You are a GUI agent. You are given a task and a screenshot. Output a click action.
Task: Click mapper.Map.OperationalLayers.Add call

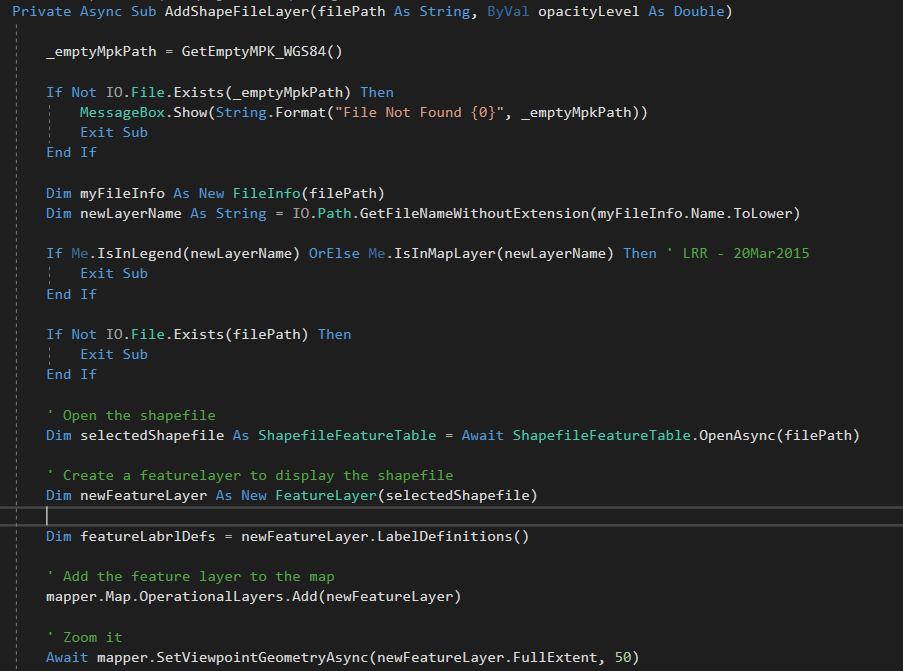253,597
